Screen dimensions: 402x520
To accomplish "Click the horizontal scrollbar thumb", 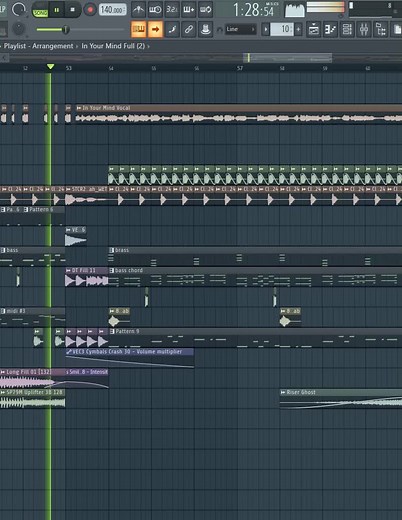I will pos(287,58).
